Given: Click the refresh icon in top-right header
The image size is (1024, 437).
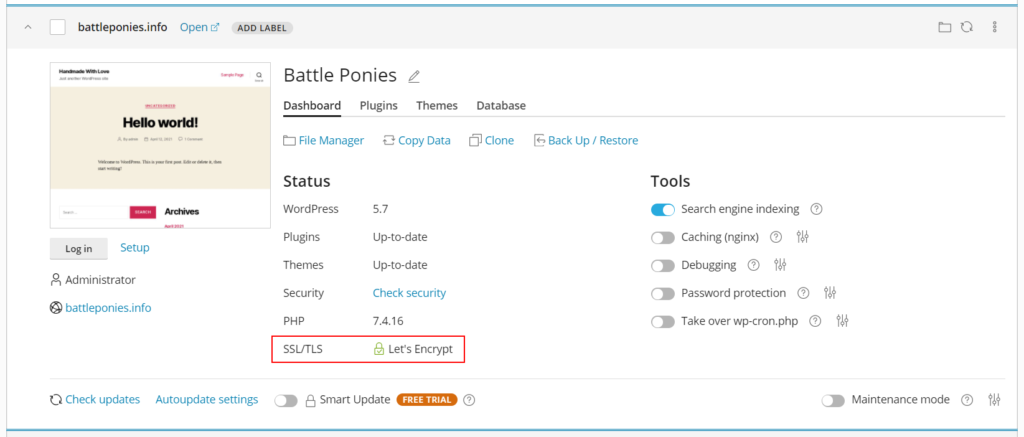Looking at the screenshot, I should [967, 27].
